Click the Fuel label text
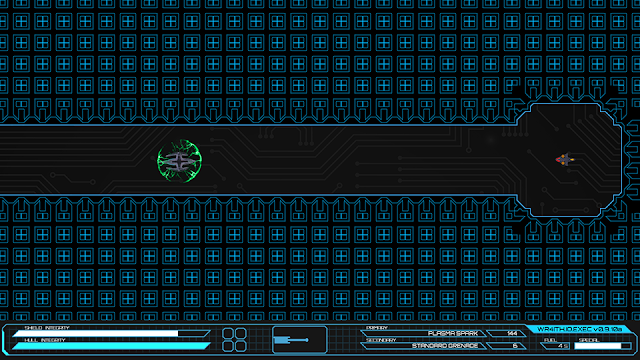640x360 pixels. (550, 340)
